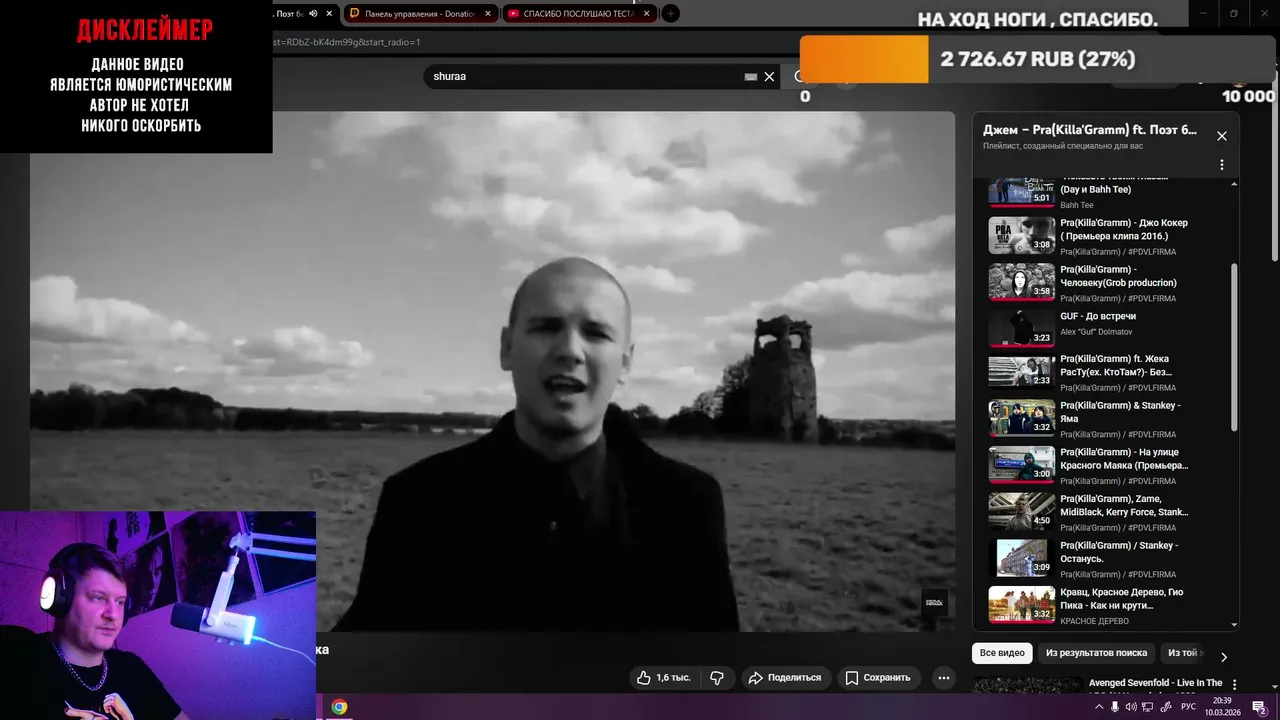Click the Джем playlist title
The width and height of the screenshot is (1280, 720).
pyautogui.click(x=1090, y=130)
